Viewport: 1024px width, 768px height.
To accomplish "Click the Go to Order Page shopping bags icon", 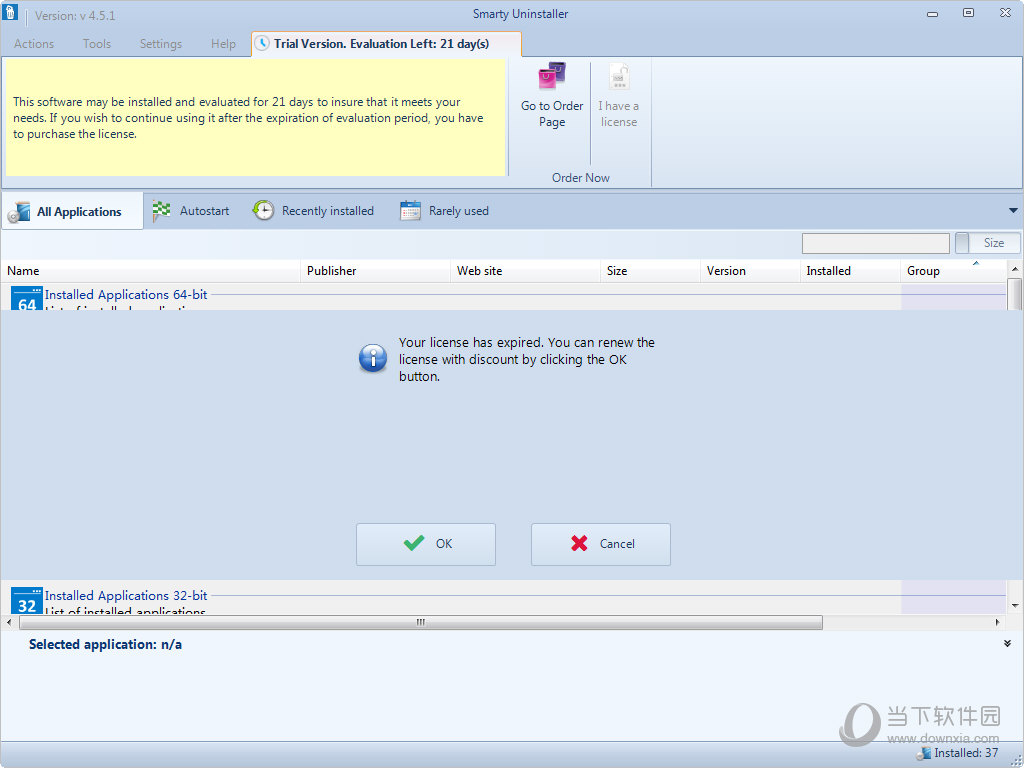I will coord(552,76).
